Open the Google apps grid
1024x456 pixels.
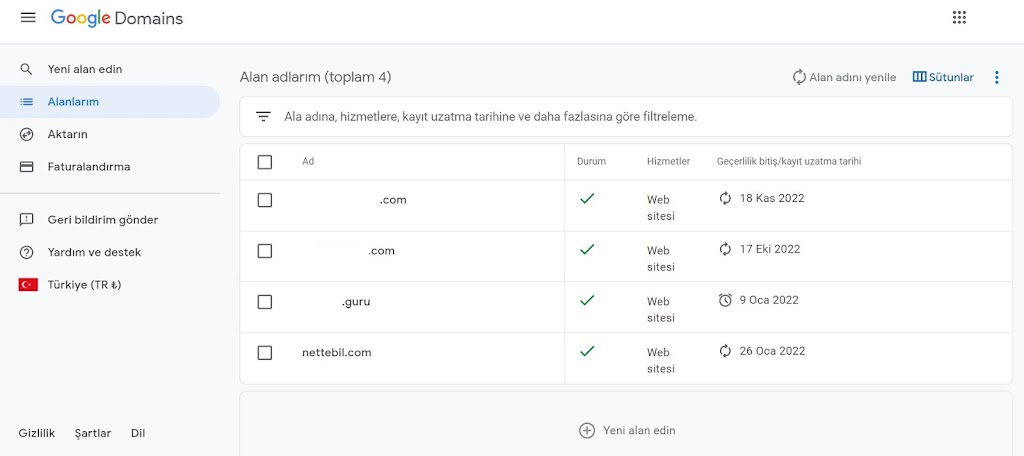point(959,18)
